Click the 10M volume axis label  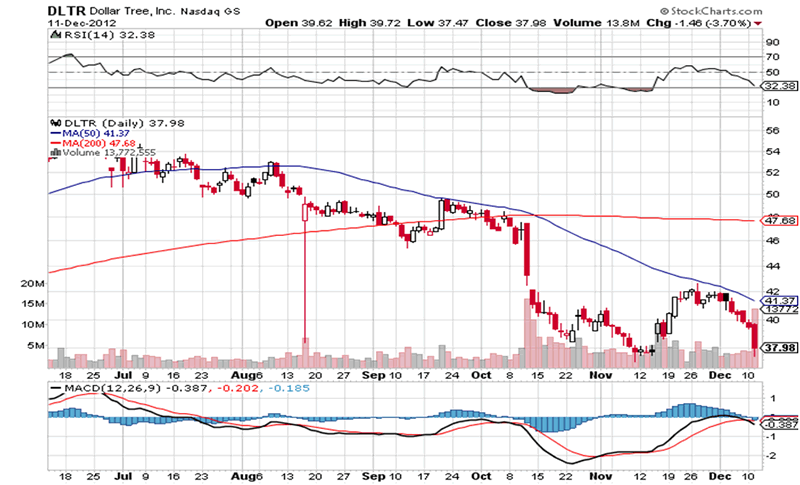tap(32, 324)
